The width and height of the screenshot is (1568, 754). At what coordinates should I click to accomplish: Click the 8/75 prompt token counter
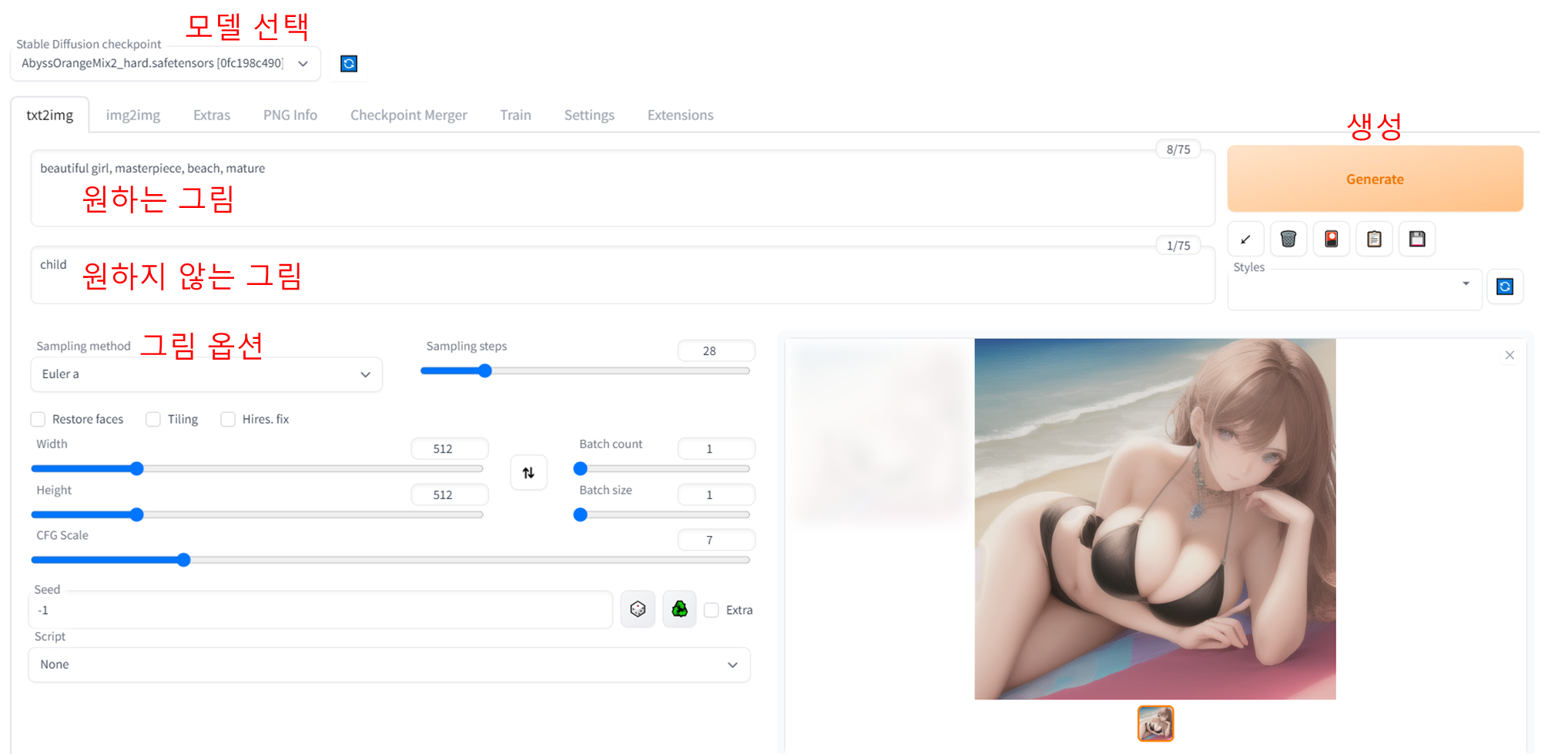click(x=1178, y=149)
